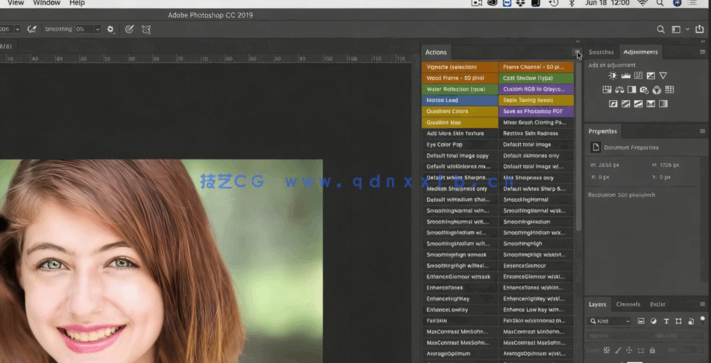Toggle layer filtering on or off
This screenshot has height=363, width=711.
click(x=703, y=320)
